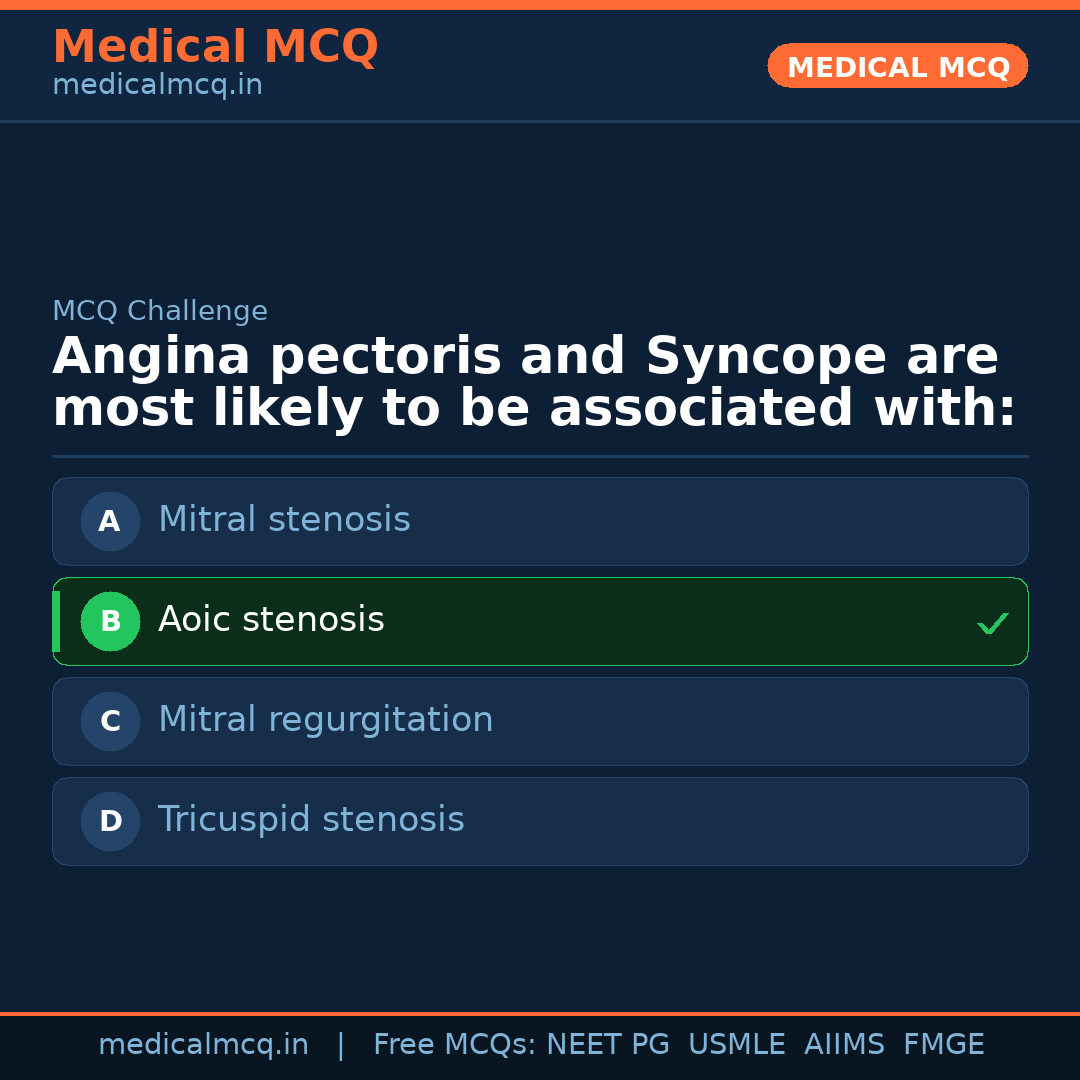Click the green checkmark on Aoic stenosis
1080x1080 pixels.
coord(992,623)
